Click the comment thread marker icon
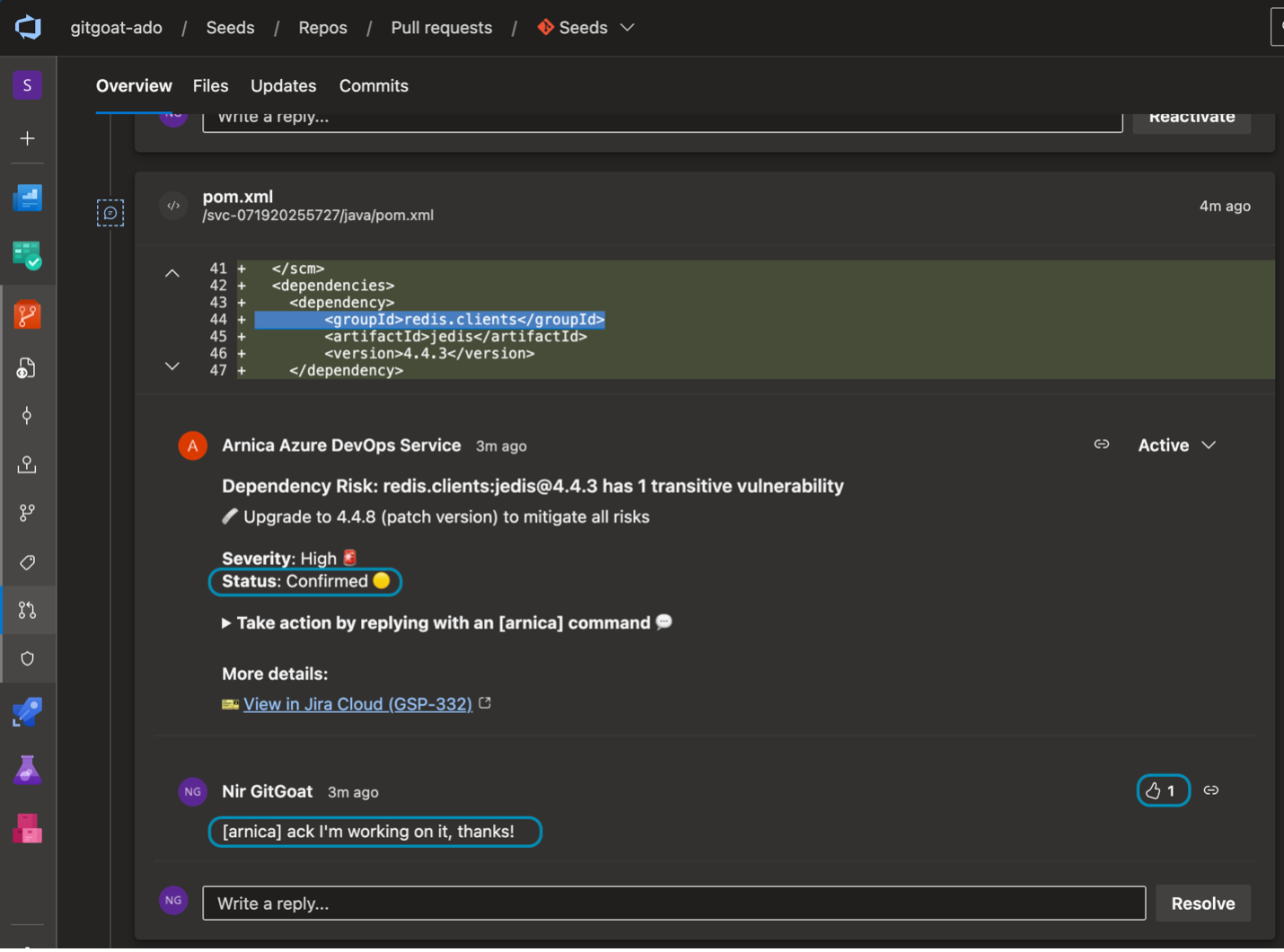 110,213
